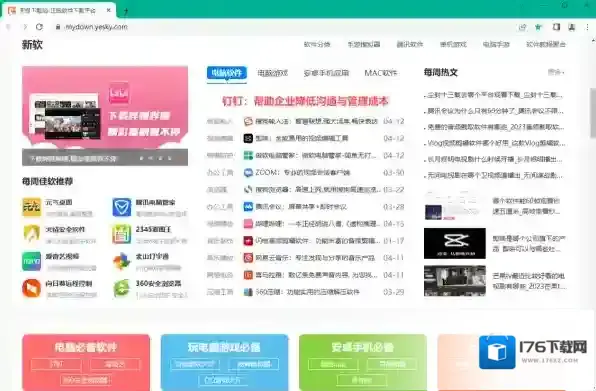Click the first tag in green card
596x391 pixels.
tap(333, 364)
